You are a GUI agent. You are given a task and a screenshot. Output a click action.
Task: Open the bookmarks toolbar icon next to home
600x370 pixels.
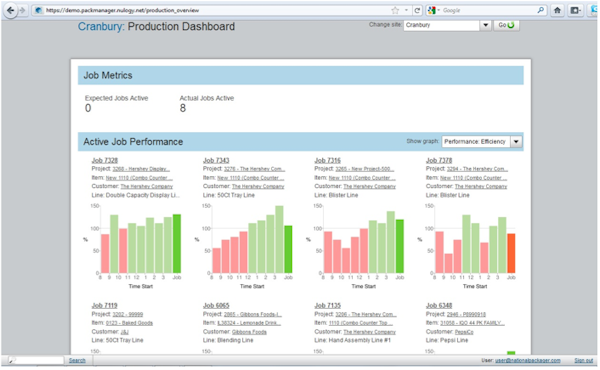[x=575, y=10]
